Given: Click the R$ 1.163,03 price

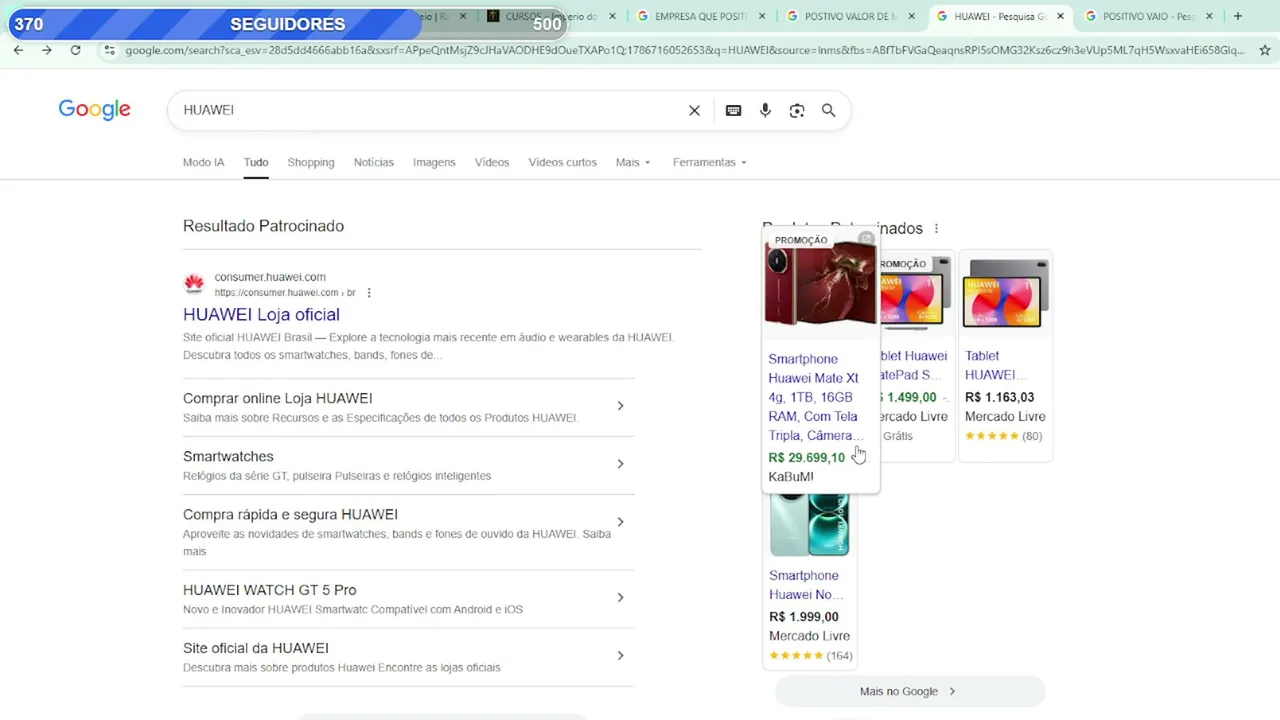Looking at the screenshot, I should pyautogui.click(x=999, y=397).
